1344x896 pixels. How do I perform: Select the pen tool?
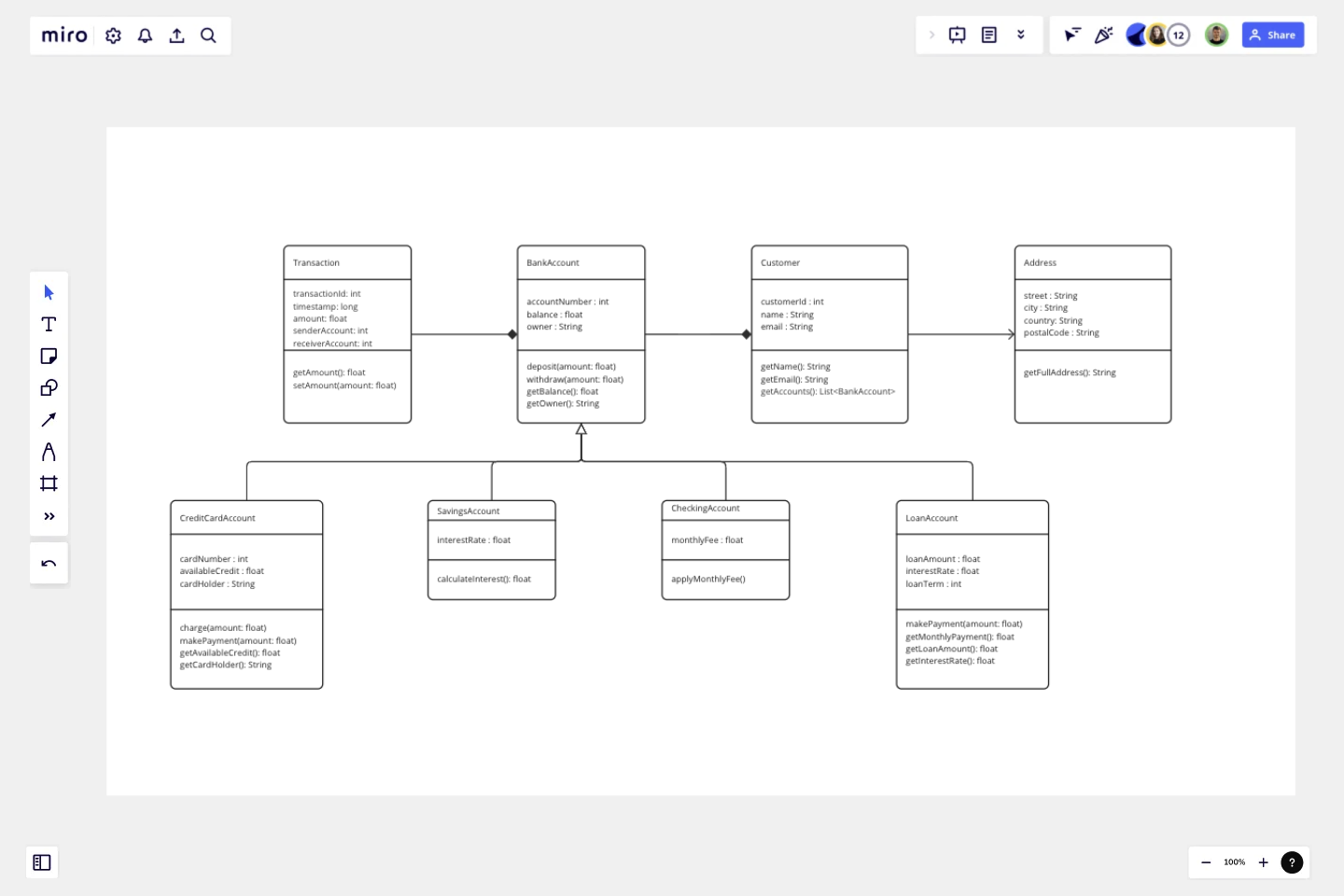click(49, 451)
